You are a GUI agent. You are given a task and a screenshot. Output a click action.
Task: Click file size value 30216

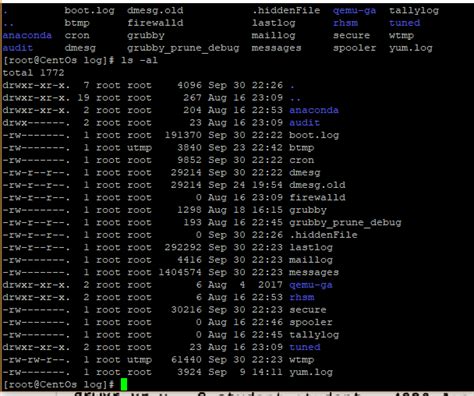click(186, 310)
